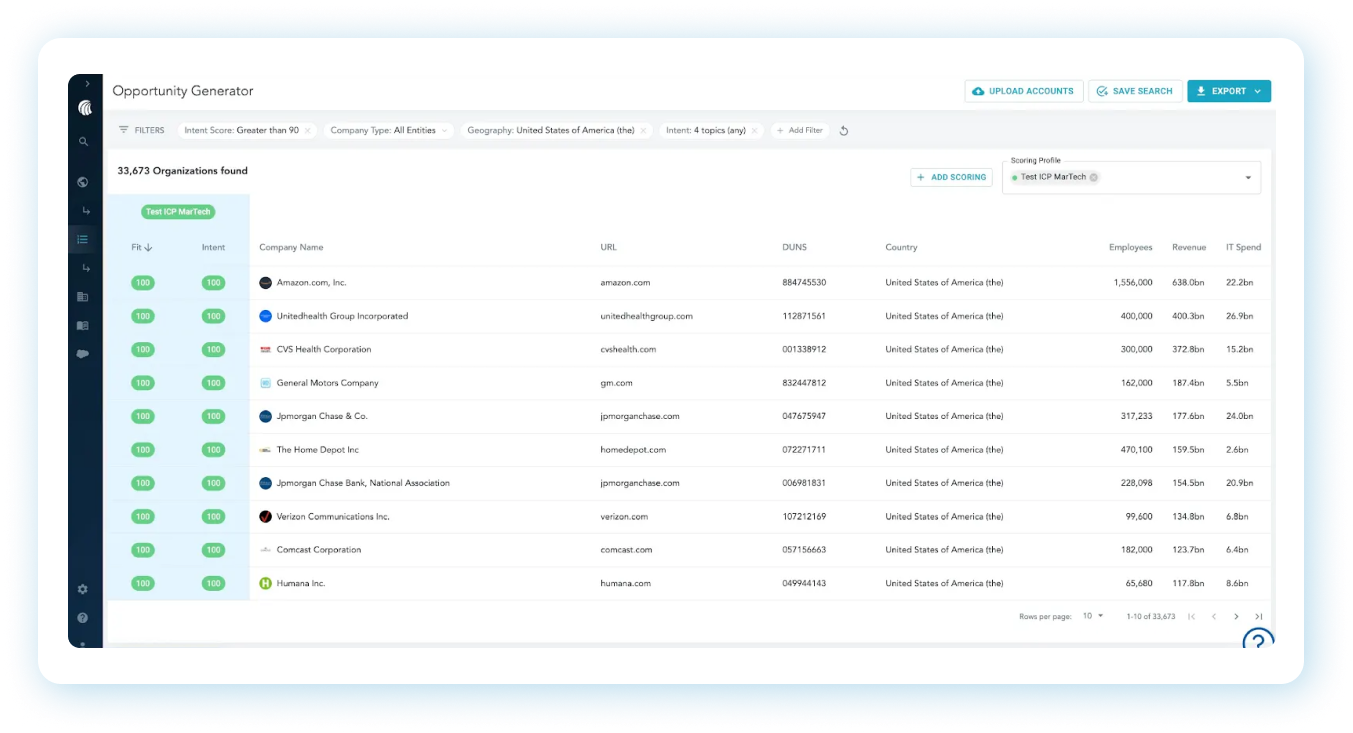Click the Amazon logo icon
1353x733 pixels.
pyautogui.click(x=266, y=283)
